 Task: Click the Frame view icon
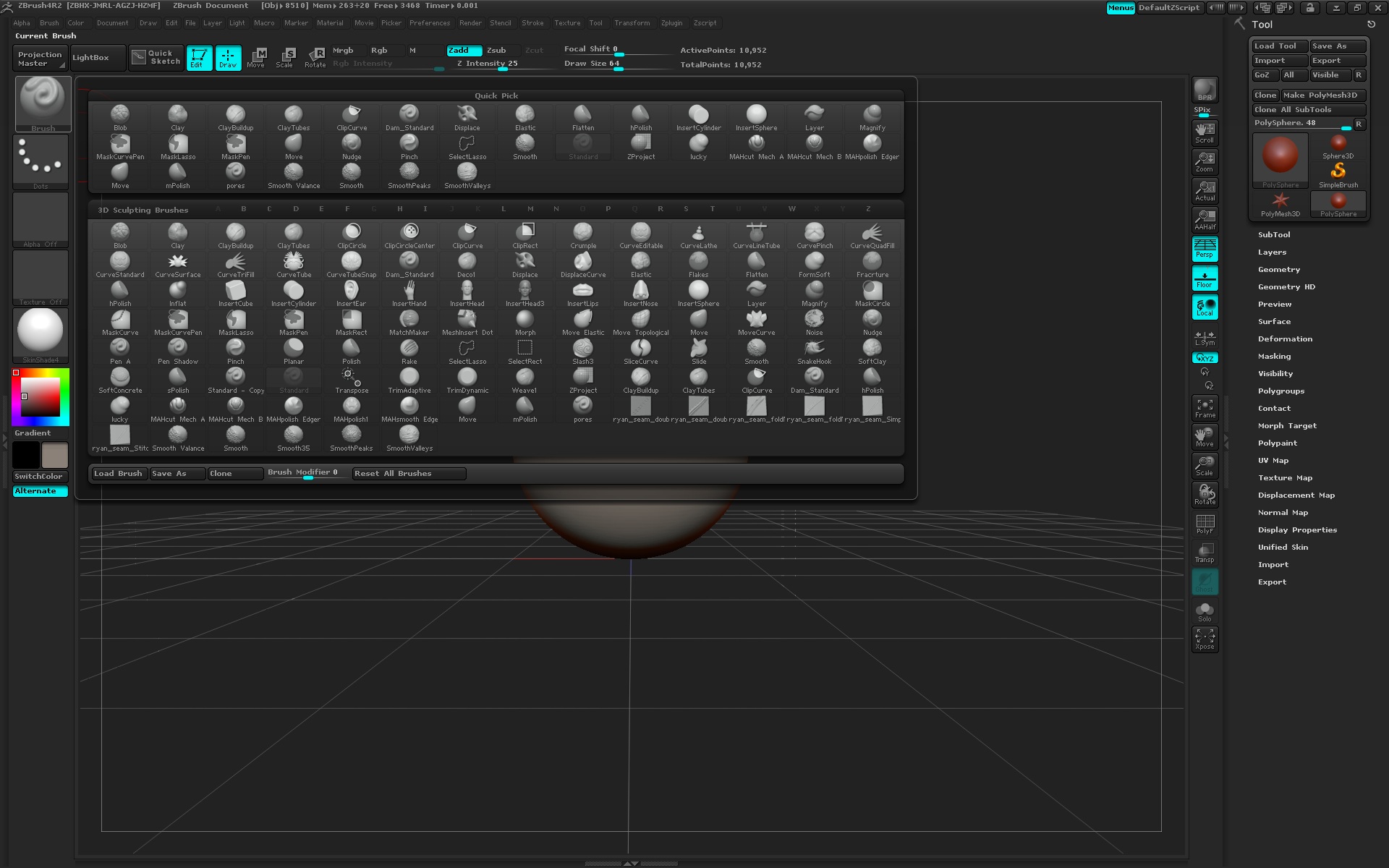coord(1205,408)
